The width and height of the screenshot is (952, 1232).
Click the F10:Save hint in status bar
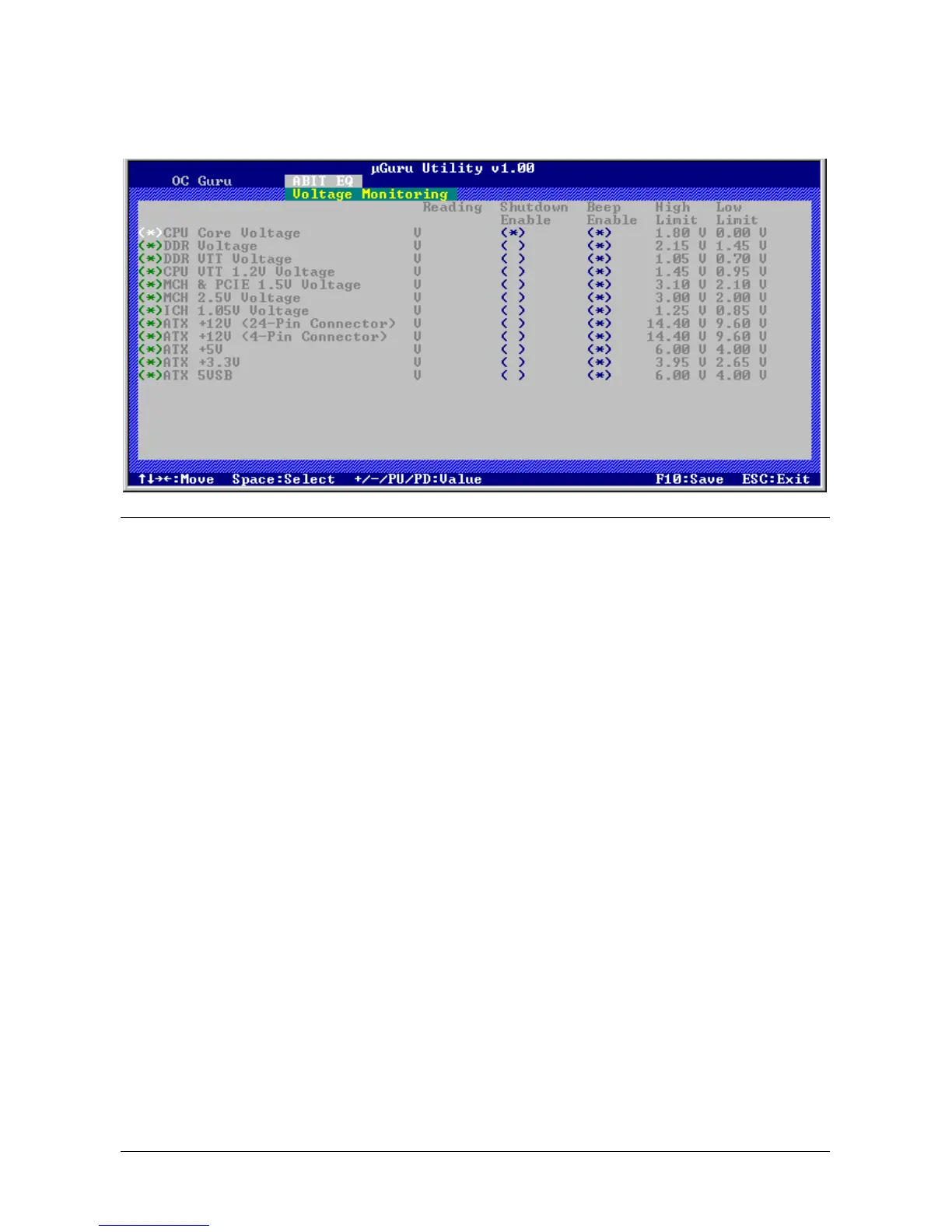point(689,479)
